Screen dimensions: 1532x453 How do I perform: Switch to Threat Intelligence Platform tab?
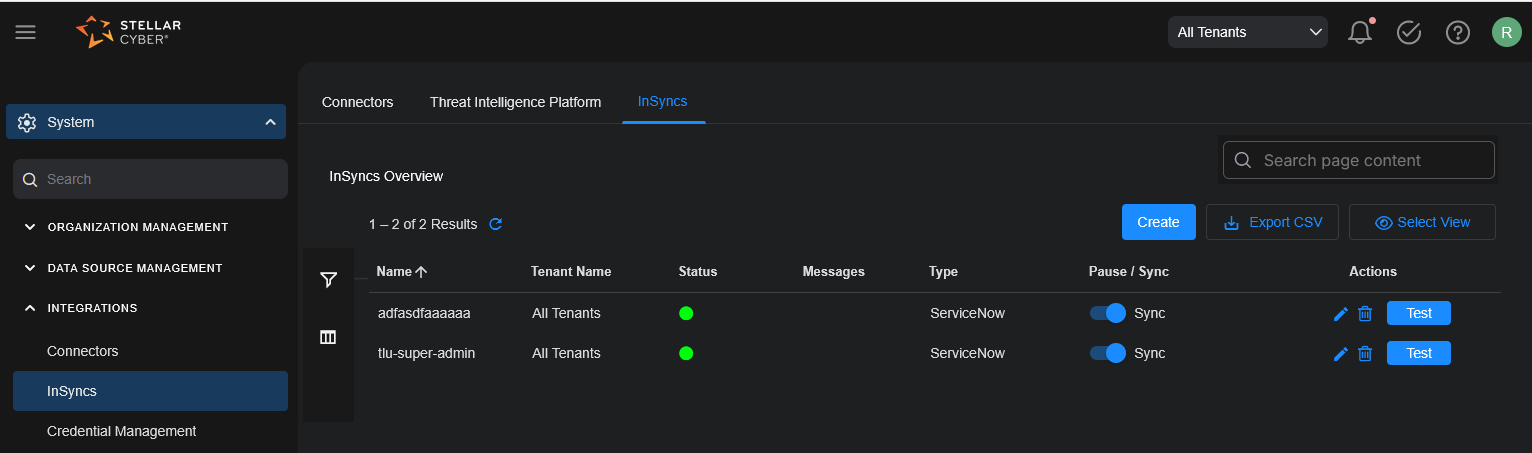click(515, 102)
